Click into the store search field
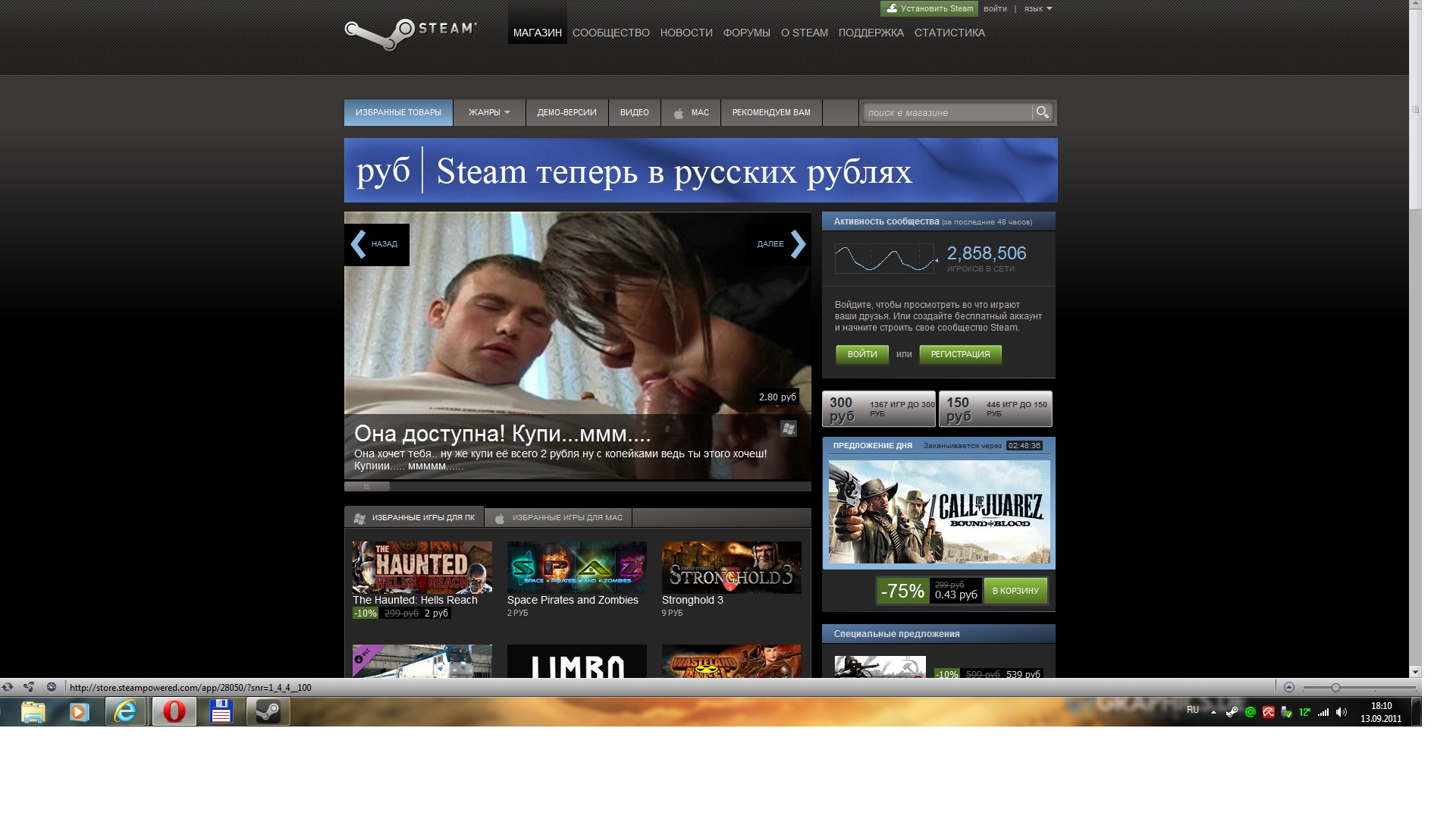The width and height of the screenshot is (1456, 819). [x=946, y=113]
